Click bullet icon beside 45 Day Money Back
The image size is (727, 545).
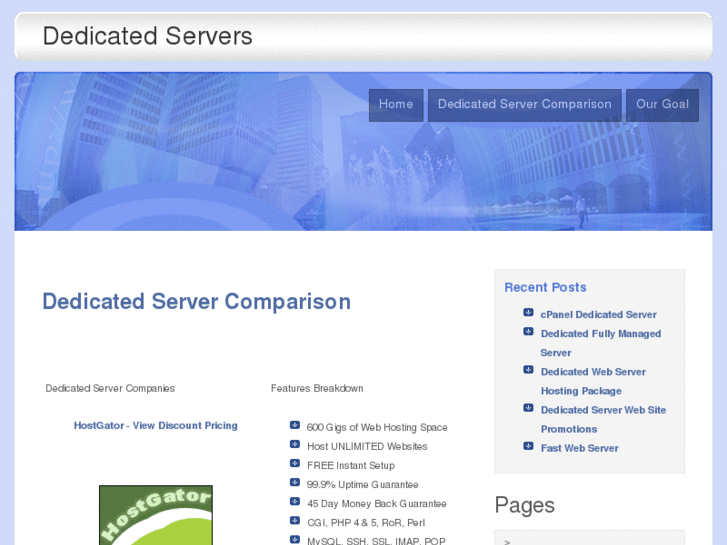[x=295, y=501]
